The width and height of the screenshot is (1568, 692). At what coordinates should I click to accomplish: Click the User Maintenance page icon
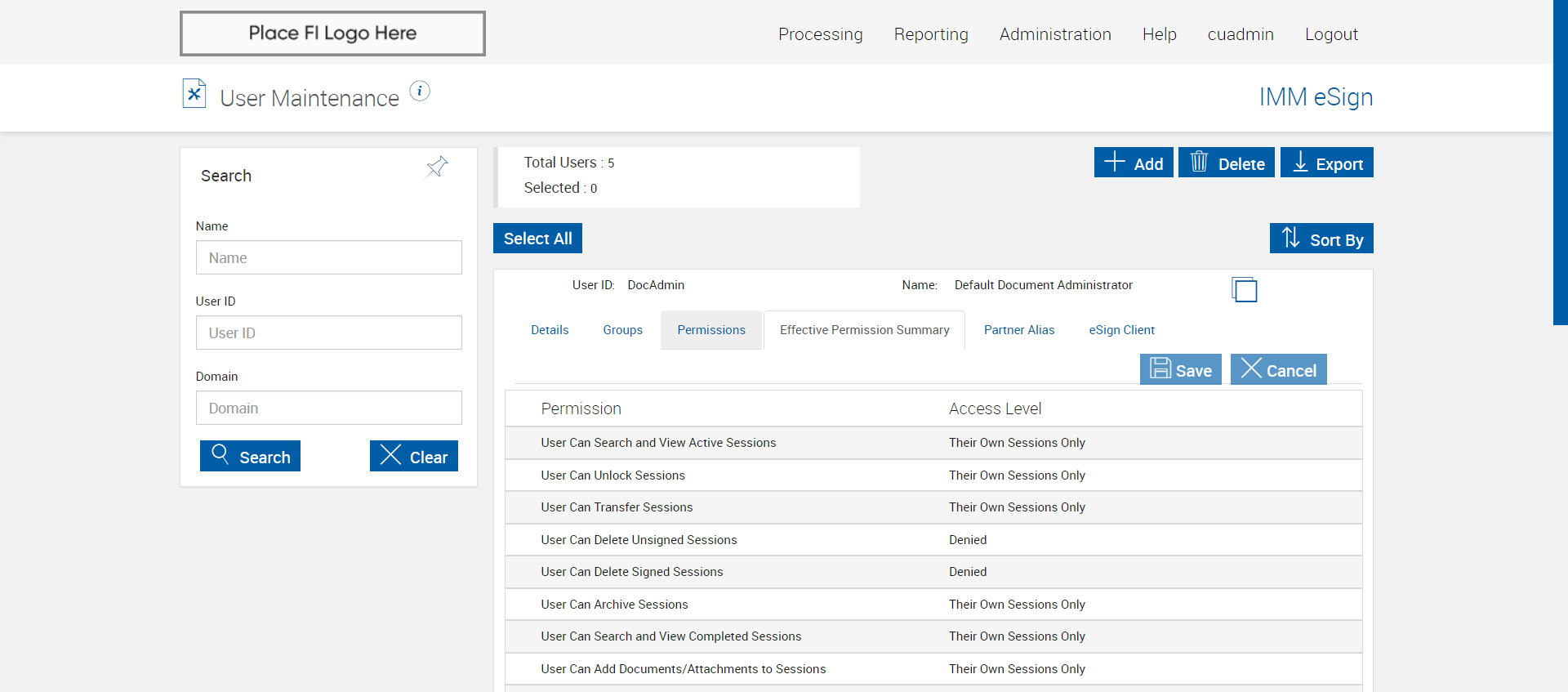(x=194, y=94)
